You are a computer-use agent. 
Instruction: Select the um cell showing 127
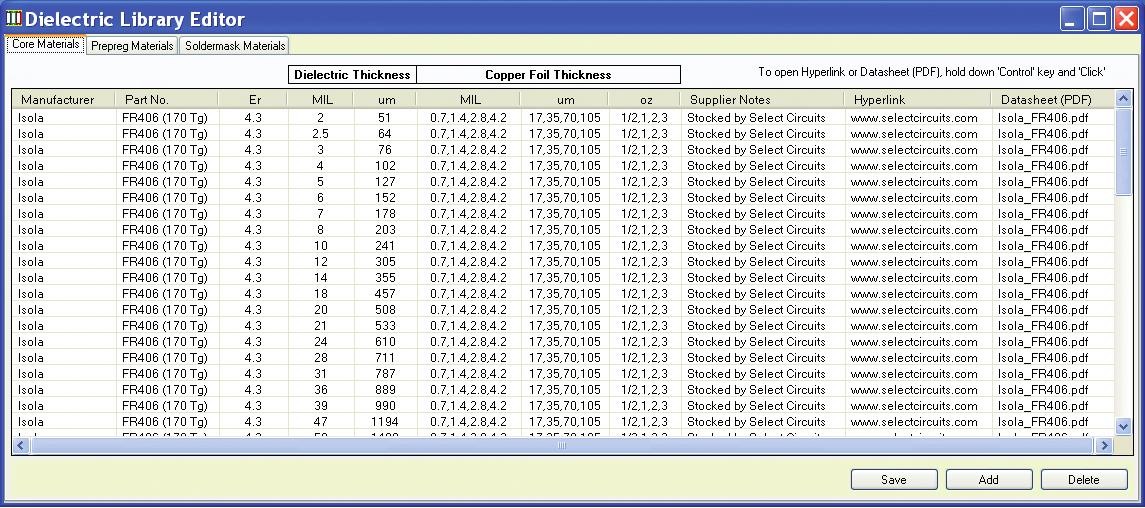pyautogui.click(x=385, y=182)
